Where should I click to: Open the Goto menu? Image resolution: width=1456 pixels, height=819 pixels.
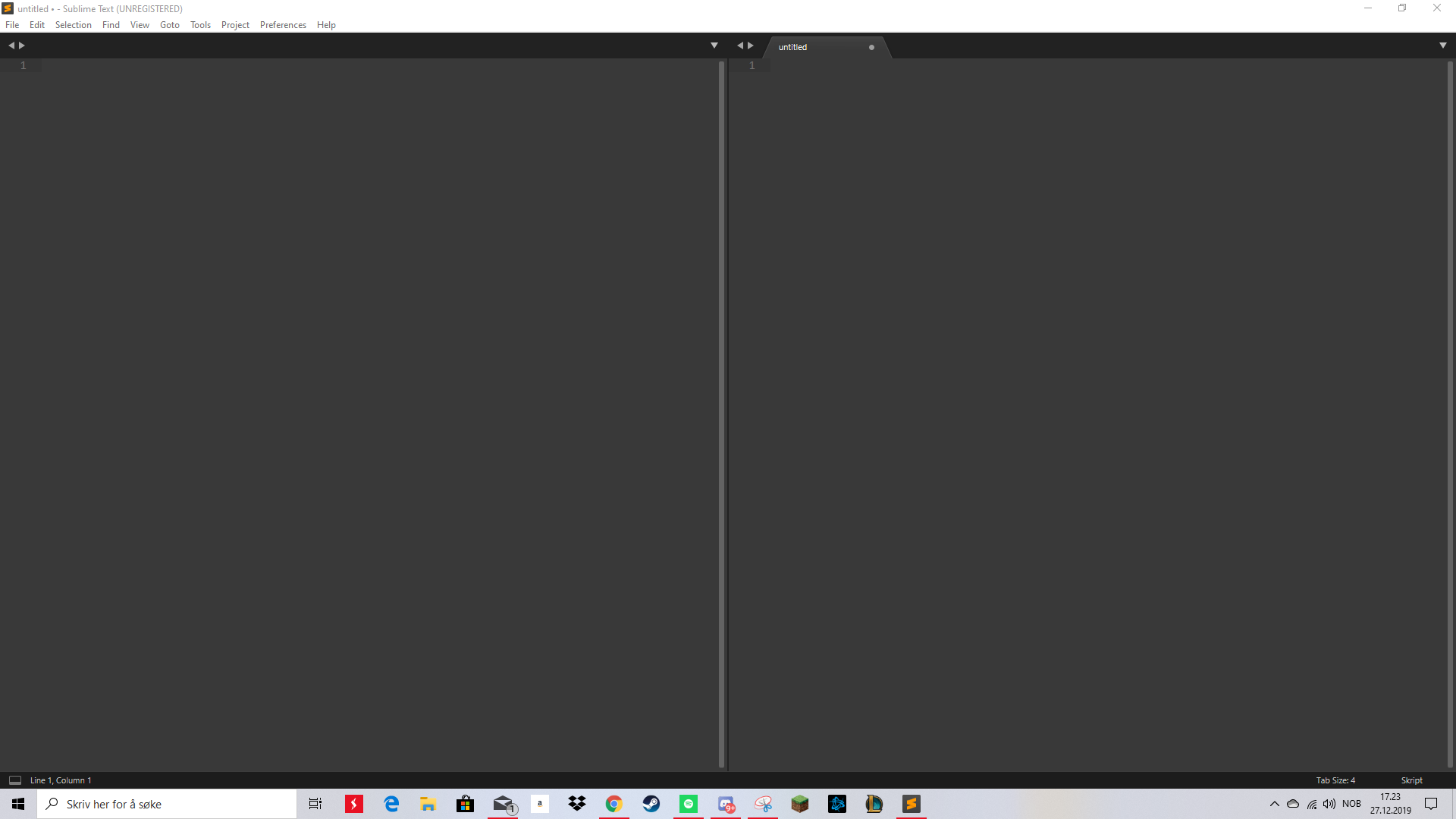point(169,25)
